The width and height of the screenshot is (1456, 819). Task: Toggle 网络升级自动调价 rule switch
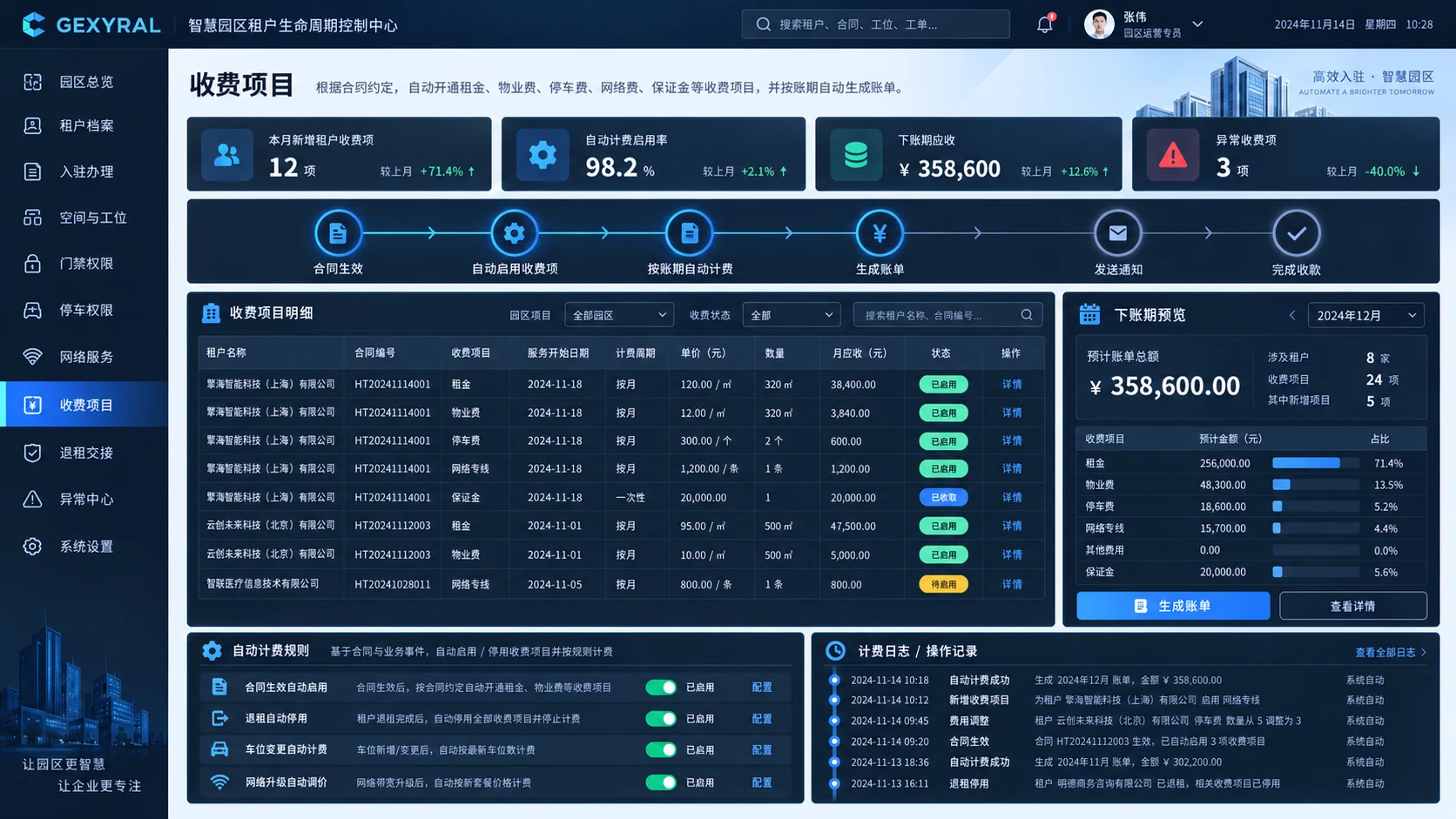pyautogui.click(x=661, y=782)
